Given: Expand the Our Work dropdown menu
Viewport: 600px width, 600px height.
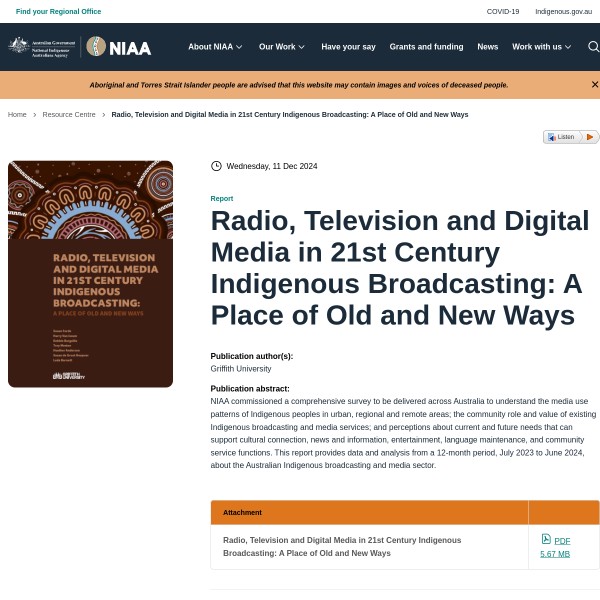Looking at the screenshot, I should tap(281, 47).
